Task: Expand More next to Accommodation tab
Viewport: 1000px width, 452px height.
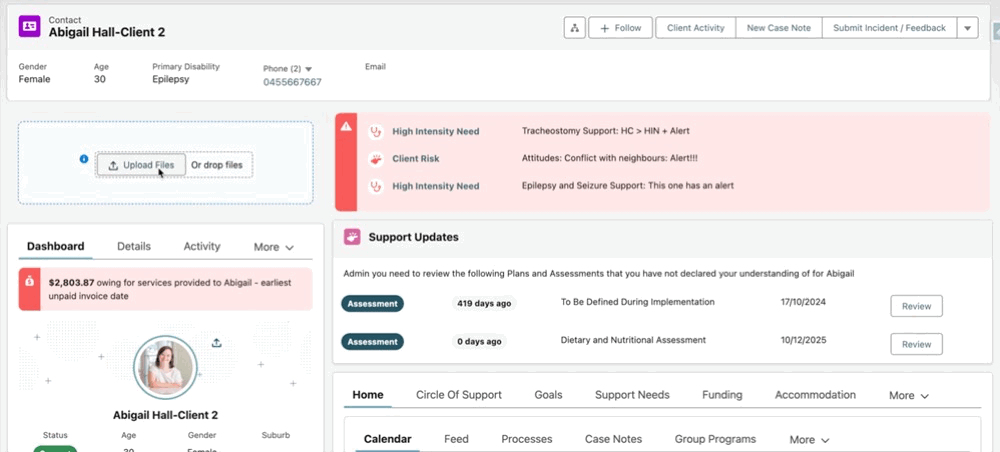Action: [x=909, y=395]
